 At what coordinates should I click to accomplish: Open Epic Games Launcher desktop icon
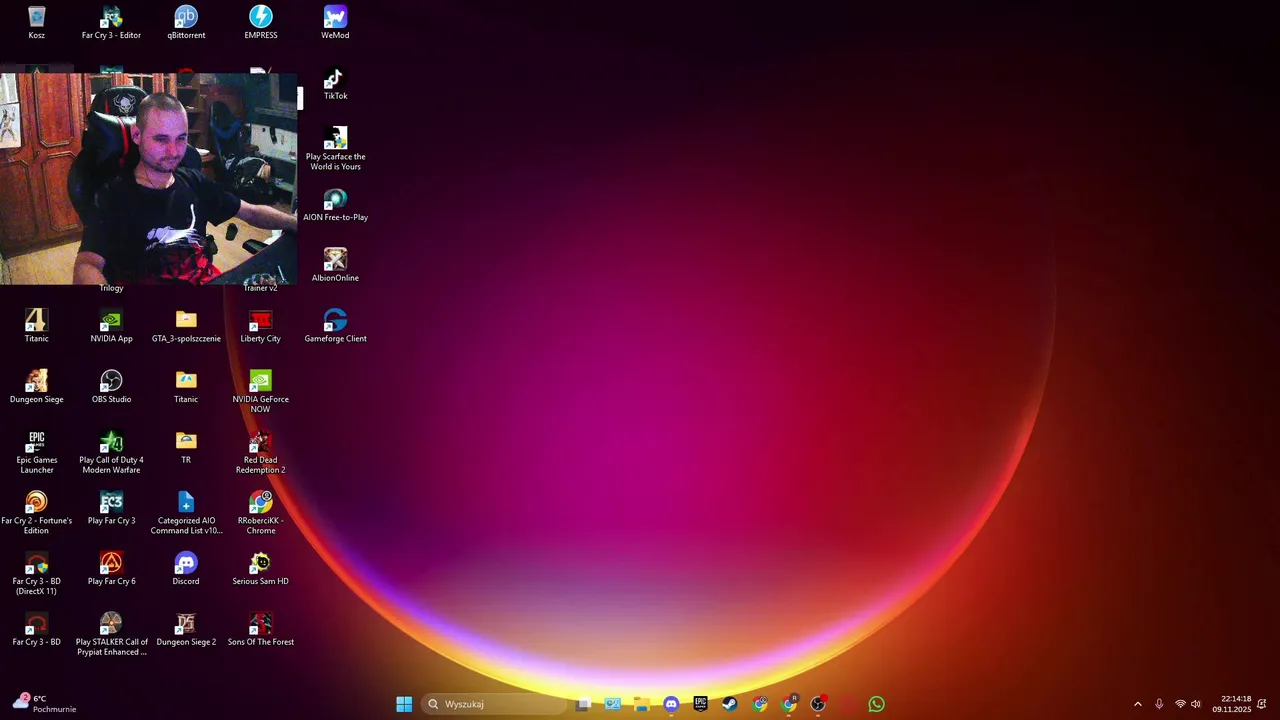tap(36, 453)
